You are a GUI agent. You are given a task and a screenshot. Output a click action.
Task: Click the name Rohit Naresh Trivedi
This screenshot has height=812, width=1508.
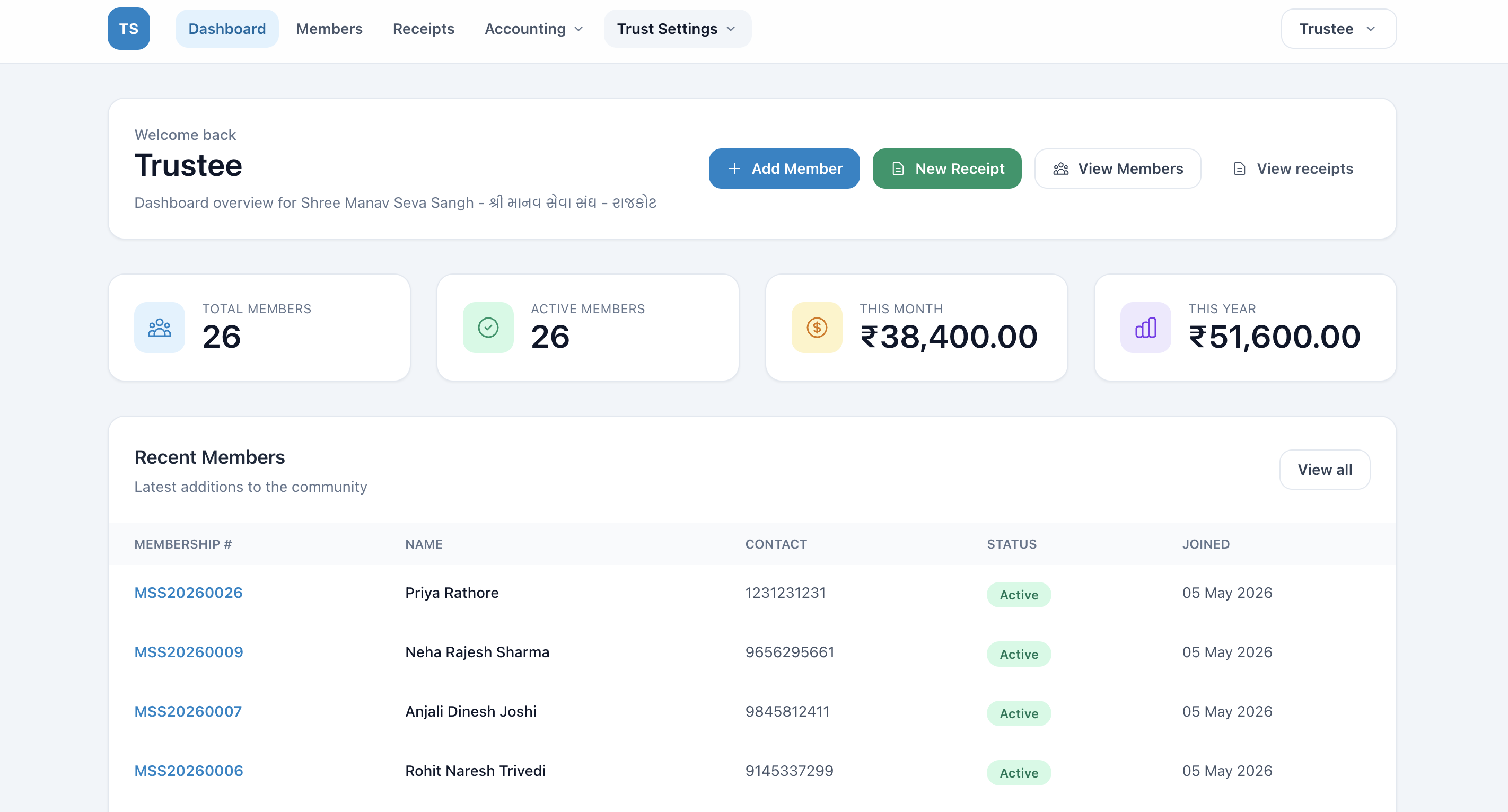475,771
